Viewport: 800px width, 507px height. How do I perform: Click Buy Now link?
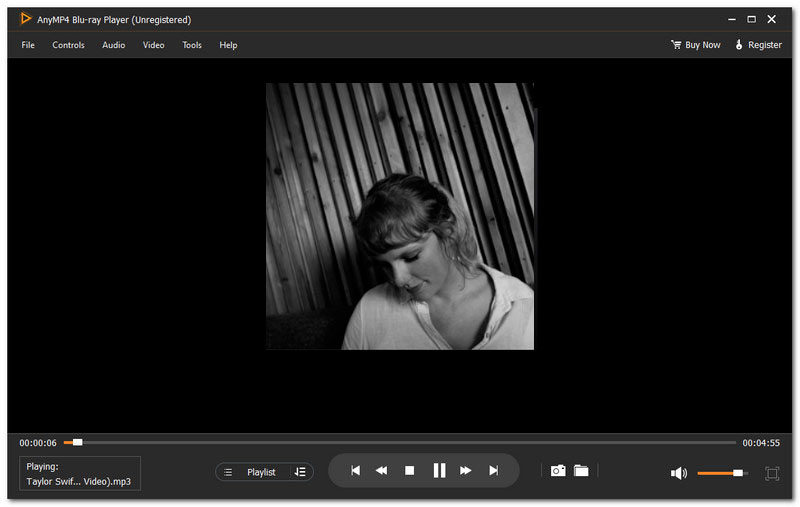coord(703,45)
